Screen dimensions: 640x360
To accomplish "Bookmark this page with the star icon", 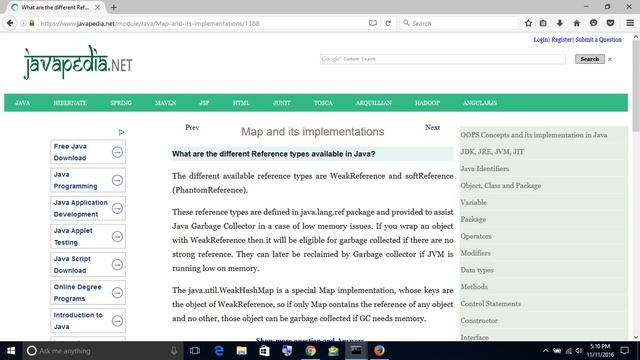I will 528,23.
